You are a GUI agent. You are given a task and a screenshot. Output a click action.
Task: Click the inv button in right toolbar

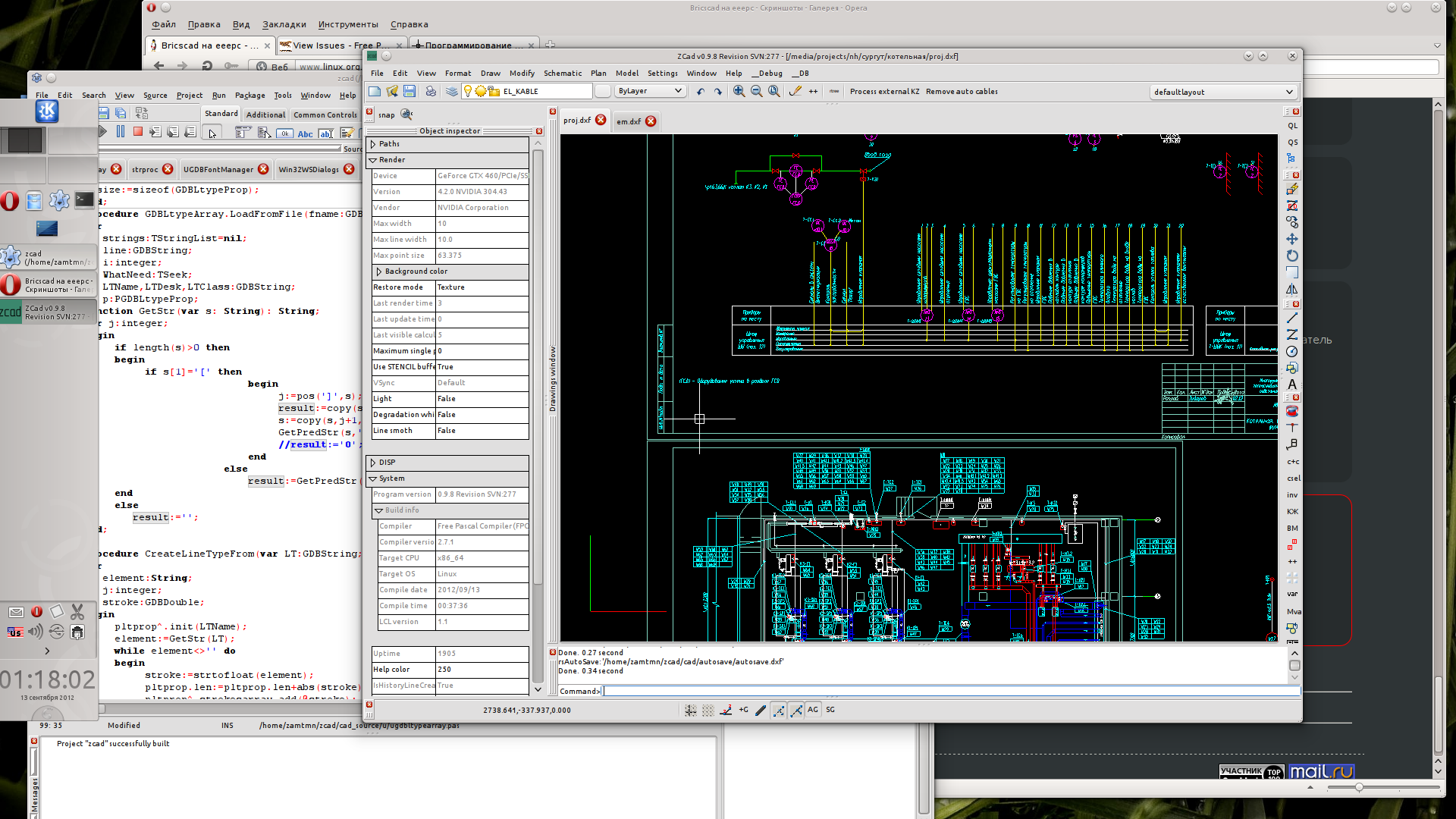[1292, 495]
